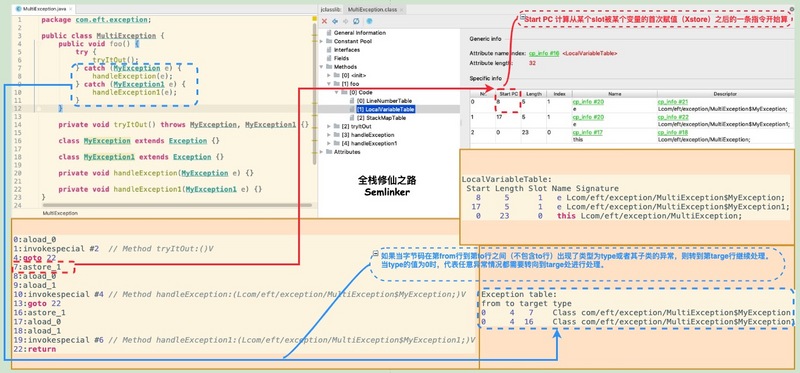Expand the Constant Pool tree node
This screenshot has height=373, width=800.
click(x=321, y=41)
